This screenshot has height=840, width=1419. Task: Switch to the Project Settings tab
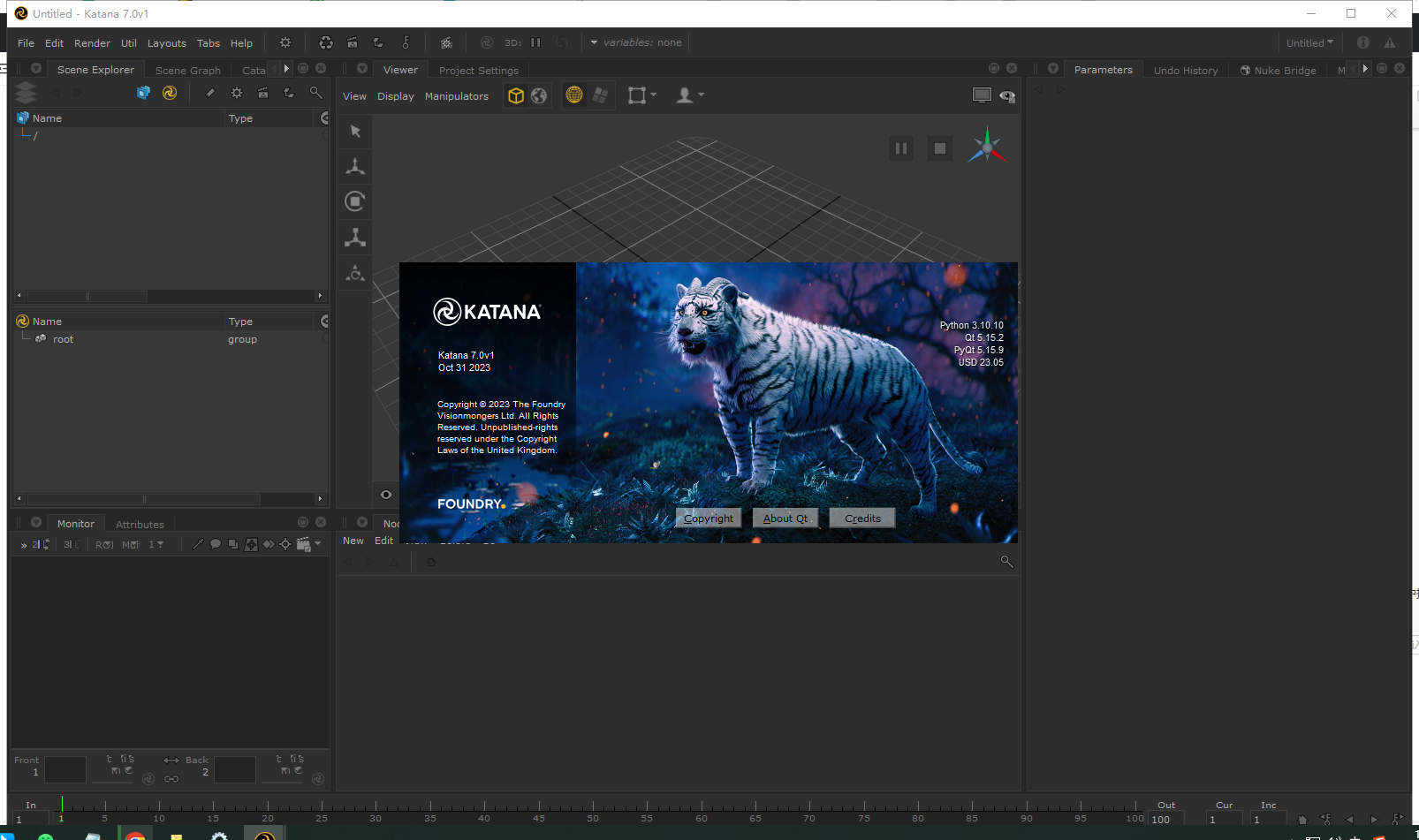[479, 71]
